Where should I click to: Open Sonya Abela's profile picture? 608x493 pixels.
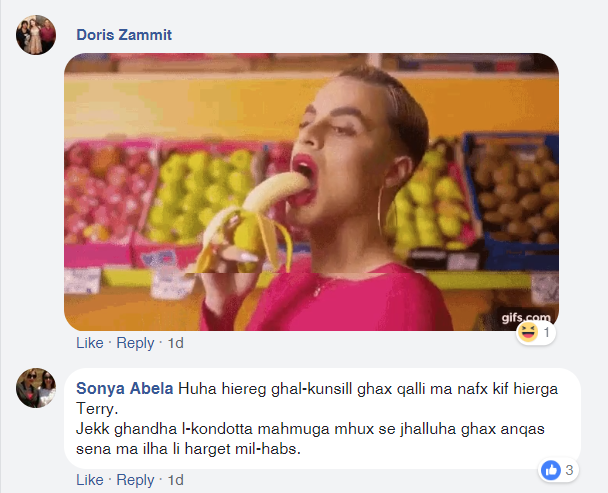pos(36,387)
